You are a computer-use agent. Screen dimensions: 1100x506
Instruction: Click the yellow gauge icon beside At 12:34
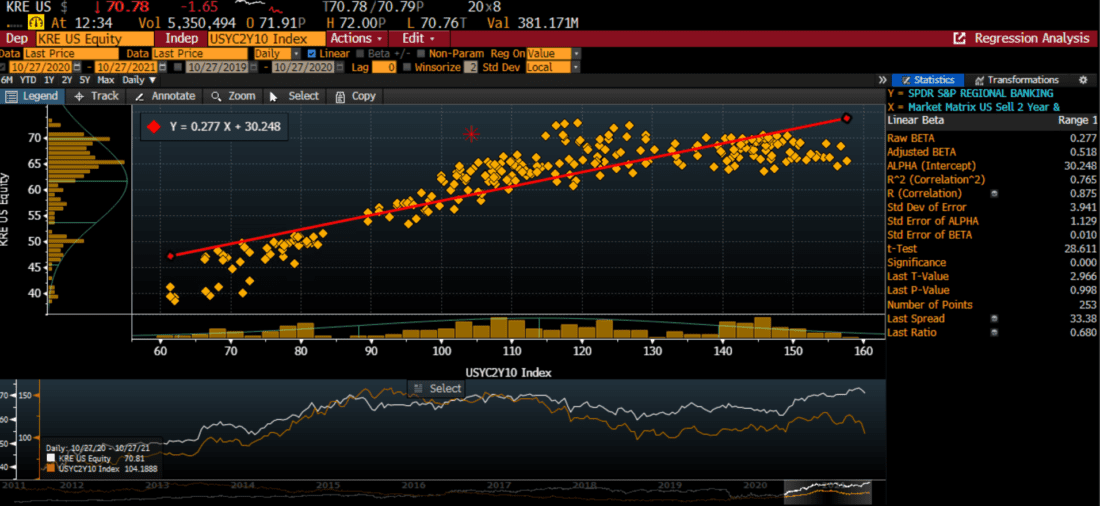click(35, 22)
